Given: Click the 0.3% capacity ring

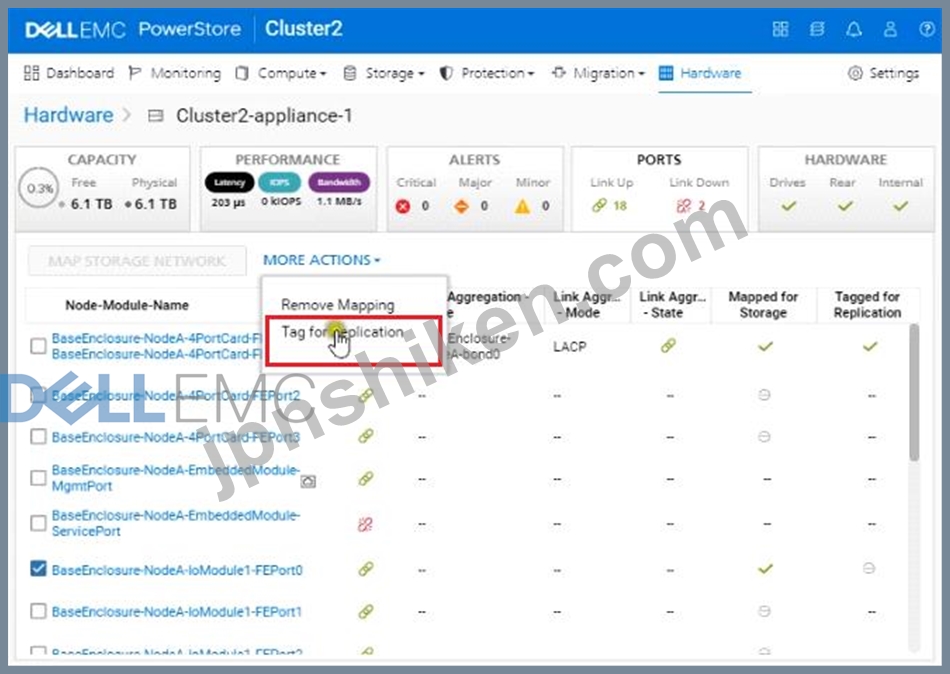Looking at the screenshot, I should 39,189.
